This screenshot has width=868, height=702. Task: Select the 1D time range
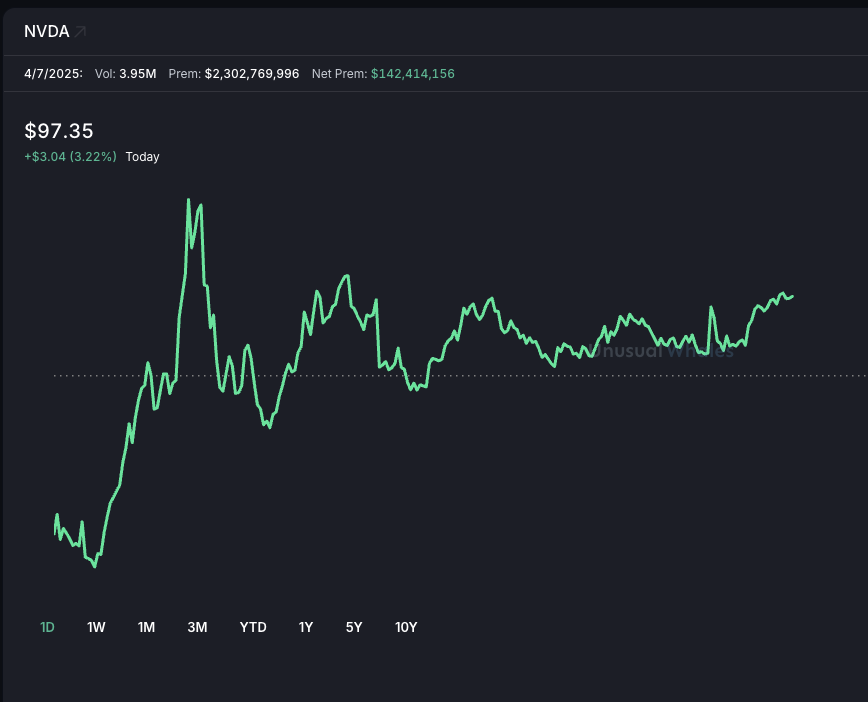tap(47, 627)
